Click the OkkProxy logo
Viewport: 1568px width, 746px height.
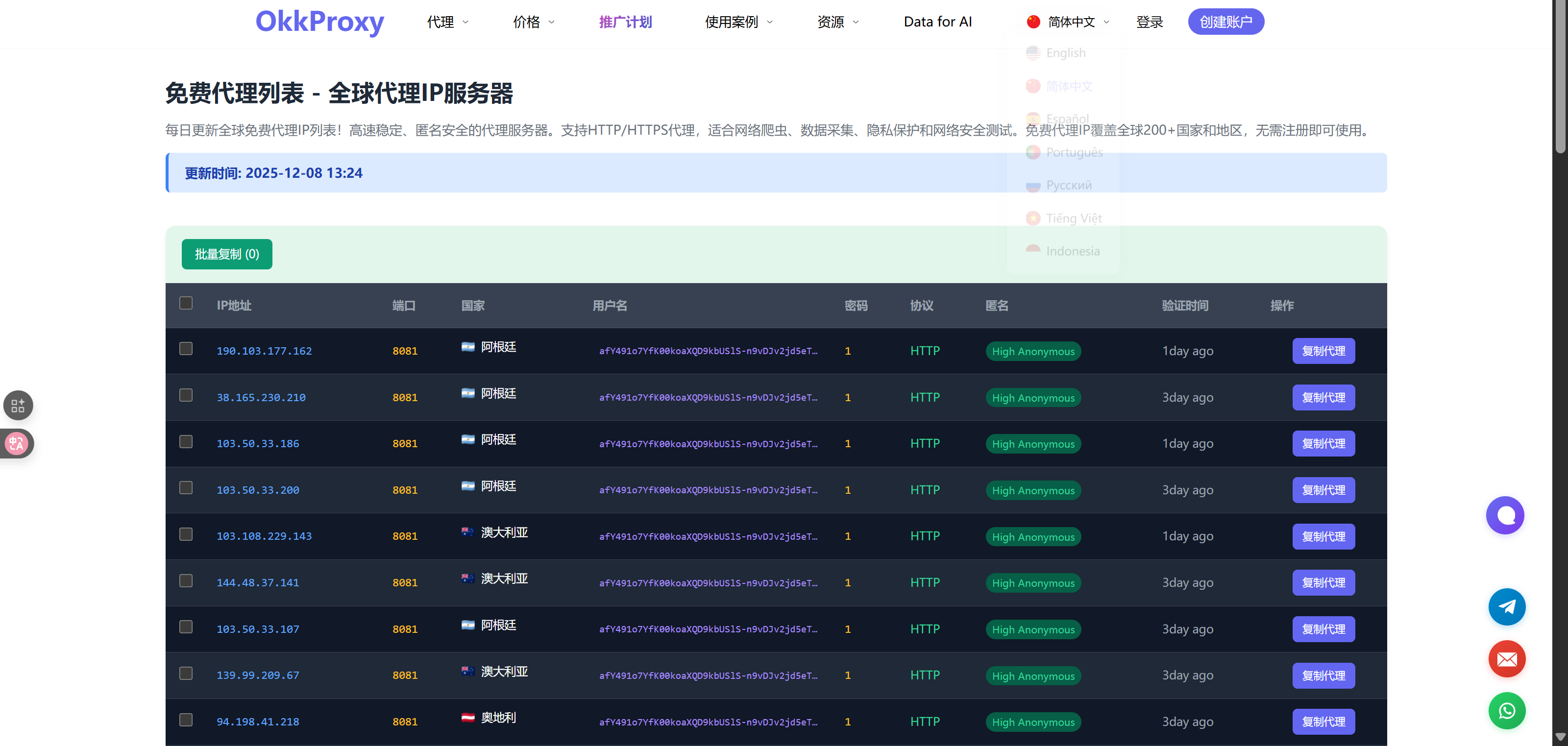point(319,22)
